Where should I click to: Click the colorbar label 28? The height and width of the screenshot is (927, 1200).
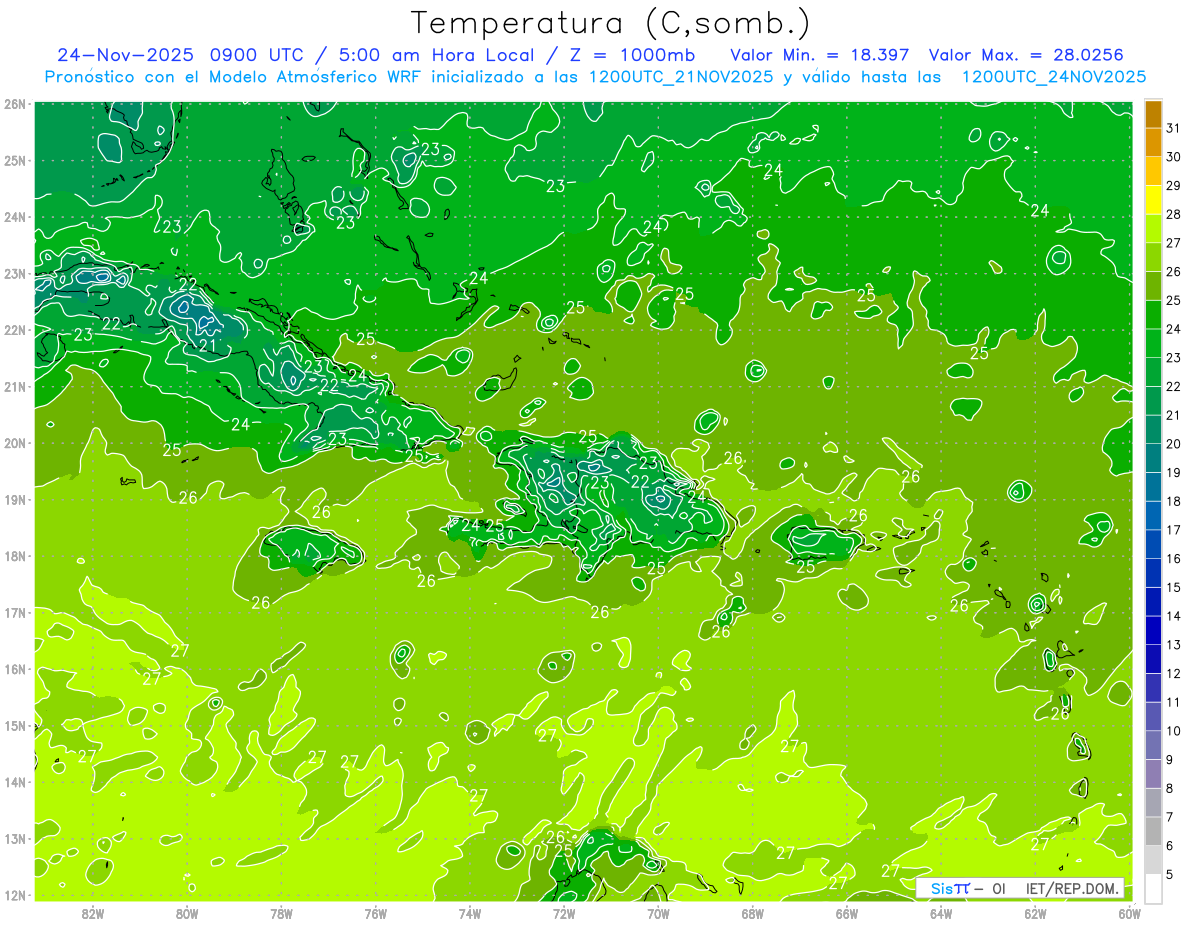pyautogui.click(x=1174, y=214)
